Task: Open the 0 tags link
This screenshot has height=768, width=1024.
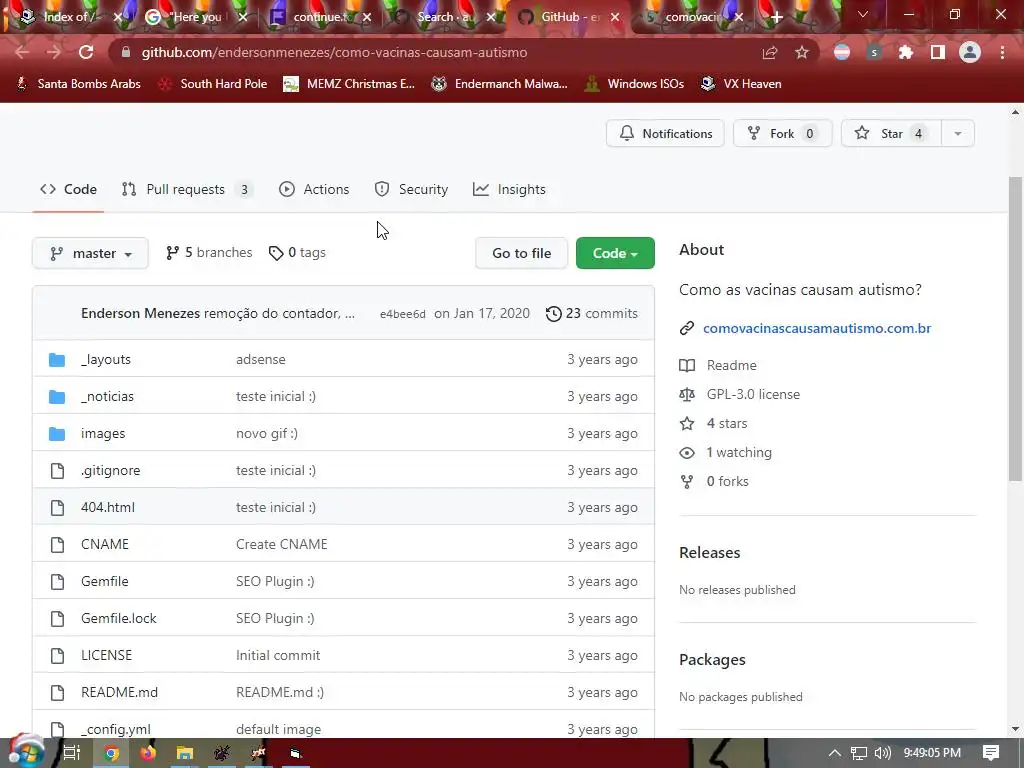Action: pyautogui.click(x=298, y=253)
